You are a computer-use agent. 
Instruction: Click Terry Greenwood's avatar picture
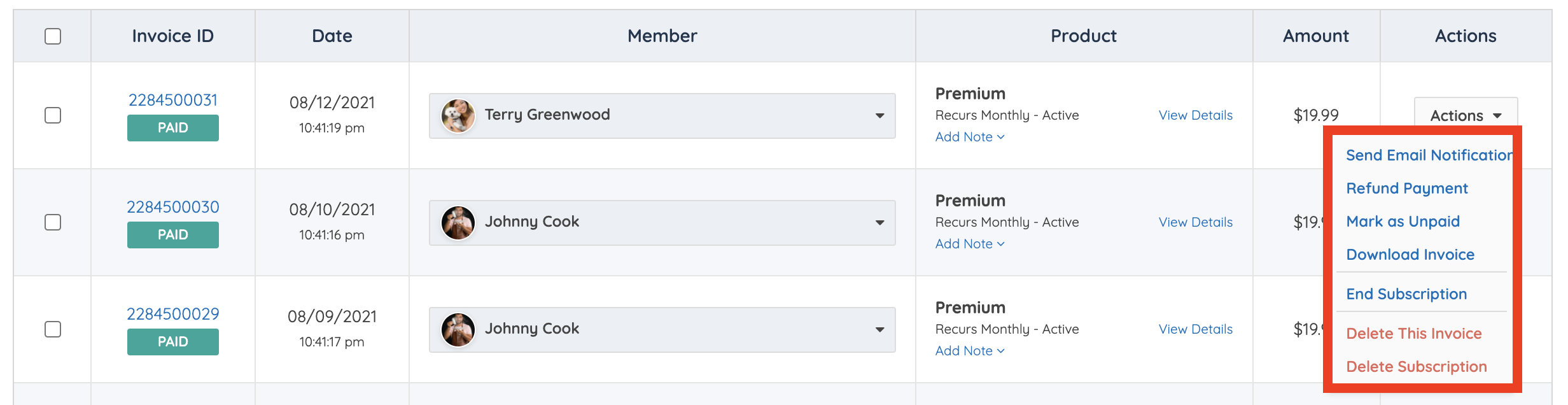tap(458, 116)
